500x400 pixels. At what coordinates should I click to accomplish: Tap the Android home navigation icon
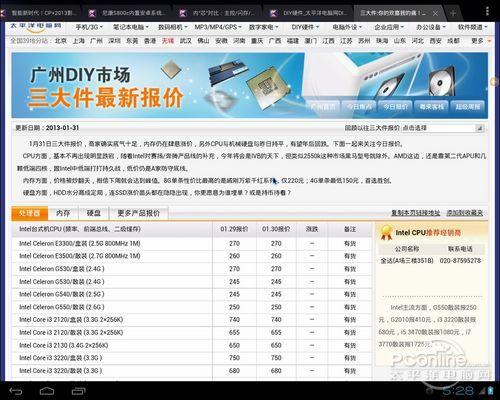47,391
